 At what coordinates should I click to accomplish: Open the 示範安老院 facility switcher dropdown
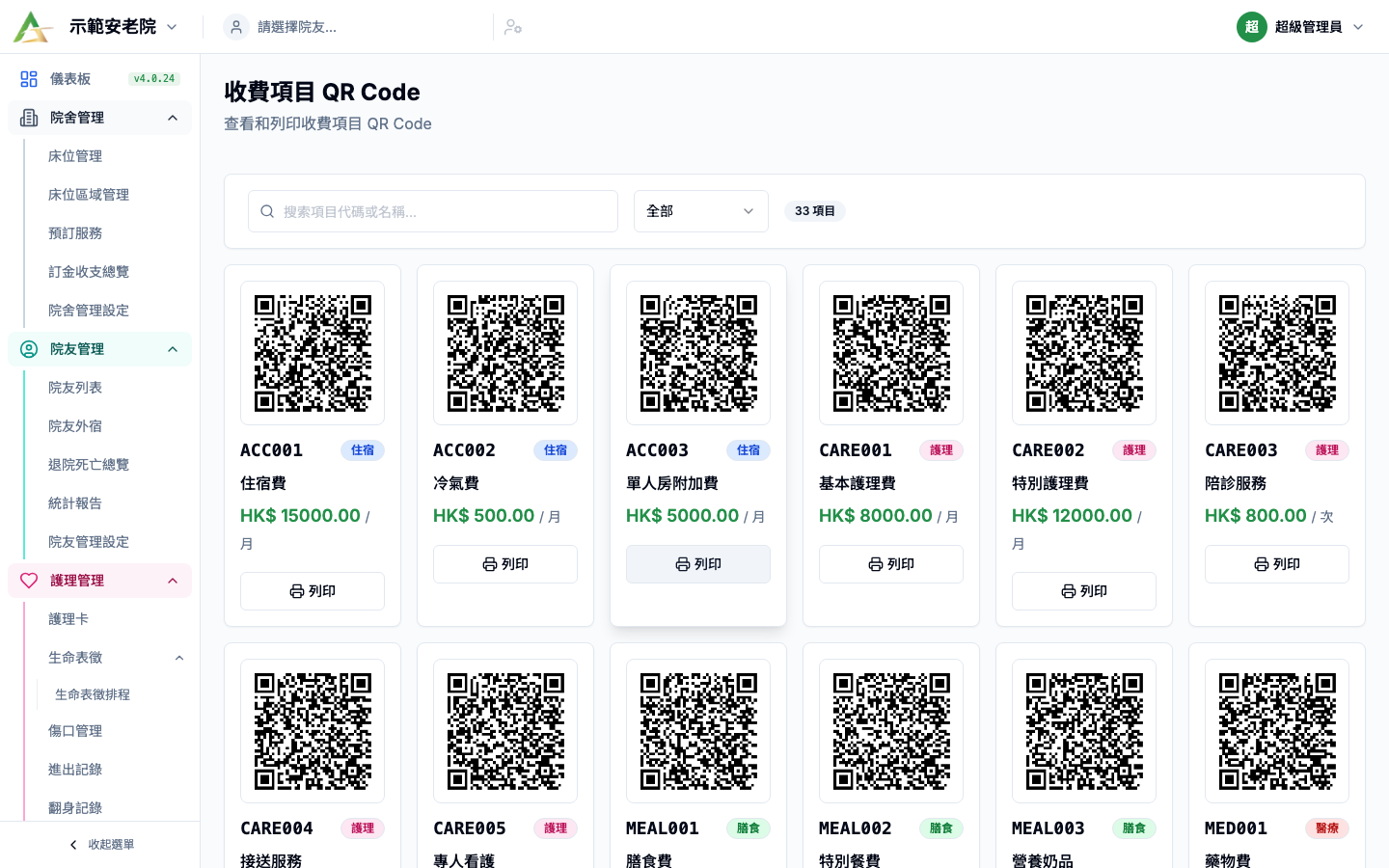tap(123, 27)
